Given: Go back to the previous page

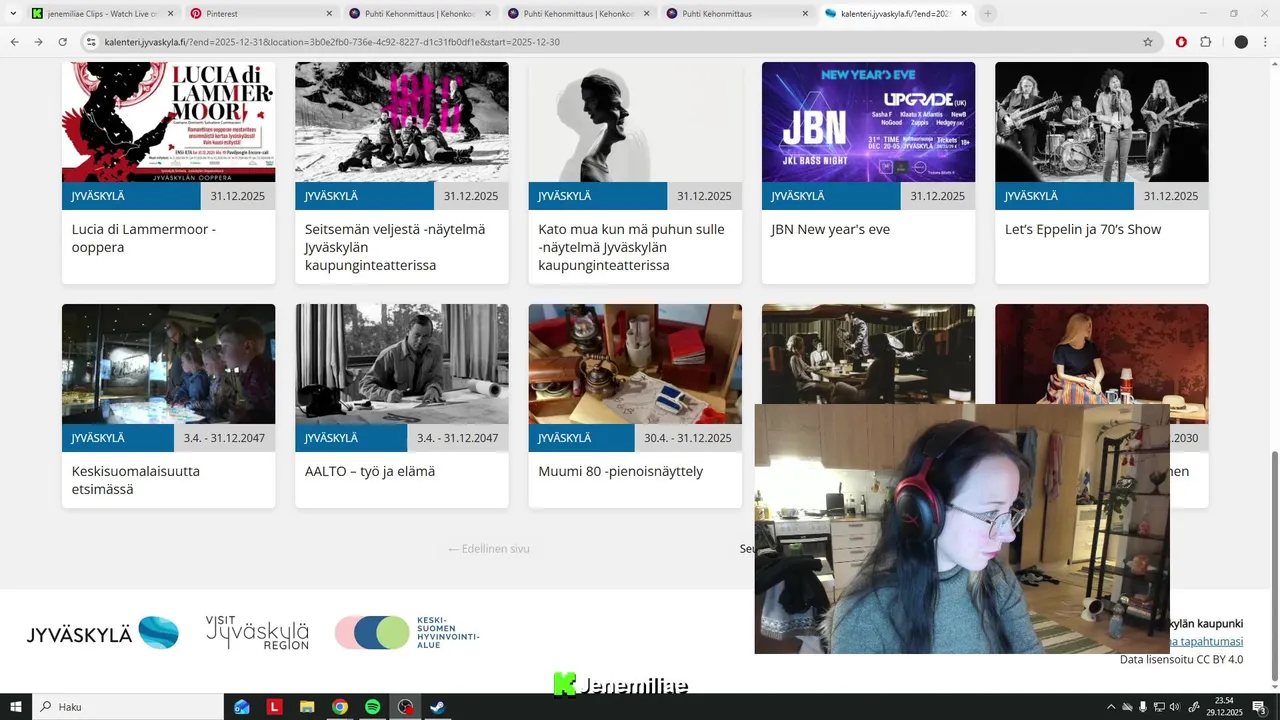Looking at the screenshot, I should [14, 42].
